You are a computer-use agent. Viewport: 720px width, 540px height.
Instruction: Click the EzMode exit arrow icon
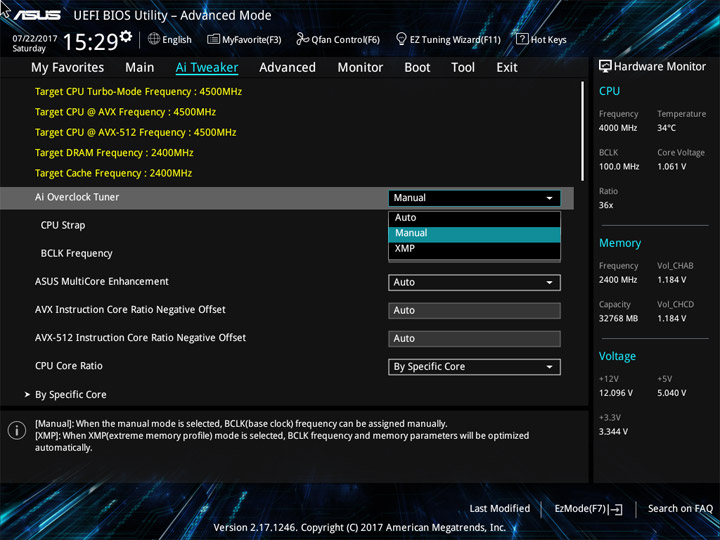[x=616, y=509]
